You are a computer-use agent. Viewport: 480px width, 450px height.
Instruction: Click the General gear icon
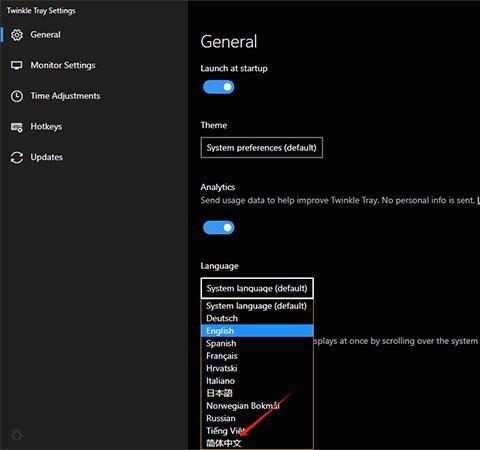tap(17, 35)
